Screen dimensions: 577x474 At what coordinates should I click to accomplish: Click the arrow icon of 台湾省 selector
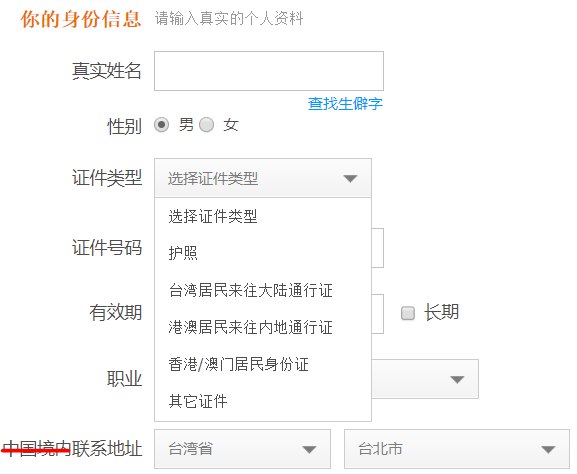coord(309,449)
